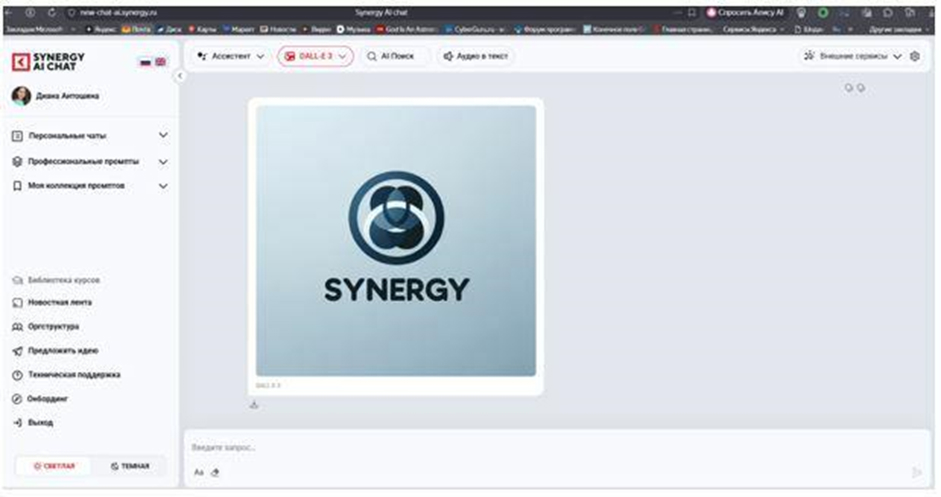This screenshot has height=497, width=941.
Task: Click the Предложить идею paper plane icon
Action: [x=17, y=351]
